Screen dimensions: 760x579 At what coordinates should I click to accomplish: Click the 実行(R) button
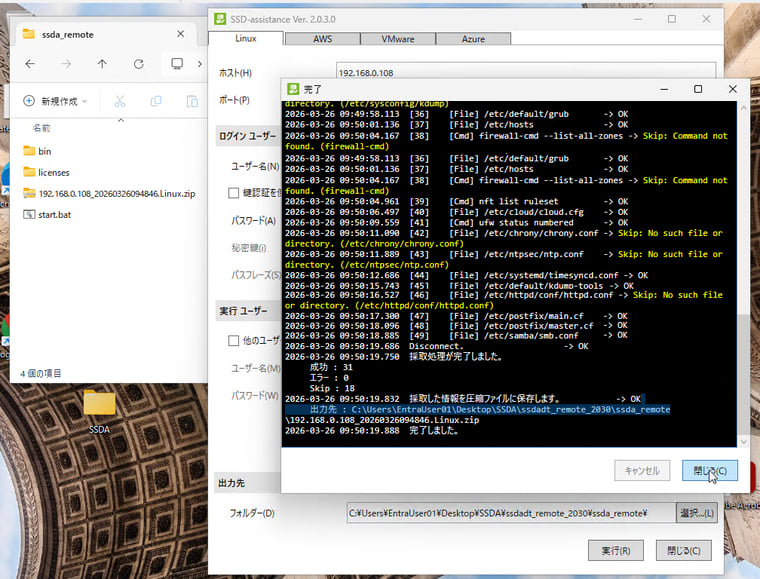(616, 550)
